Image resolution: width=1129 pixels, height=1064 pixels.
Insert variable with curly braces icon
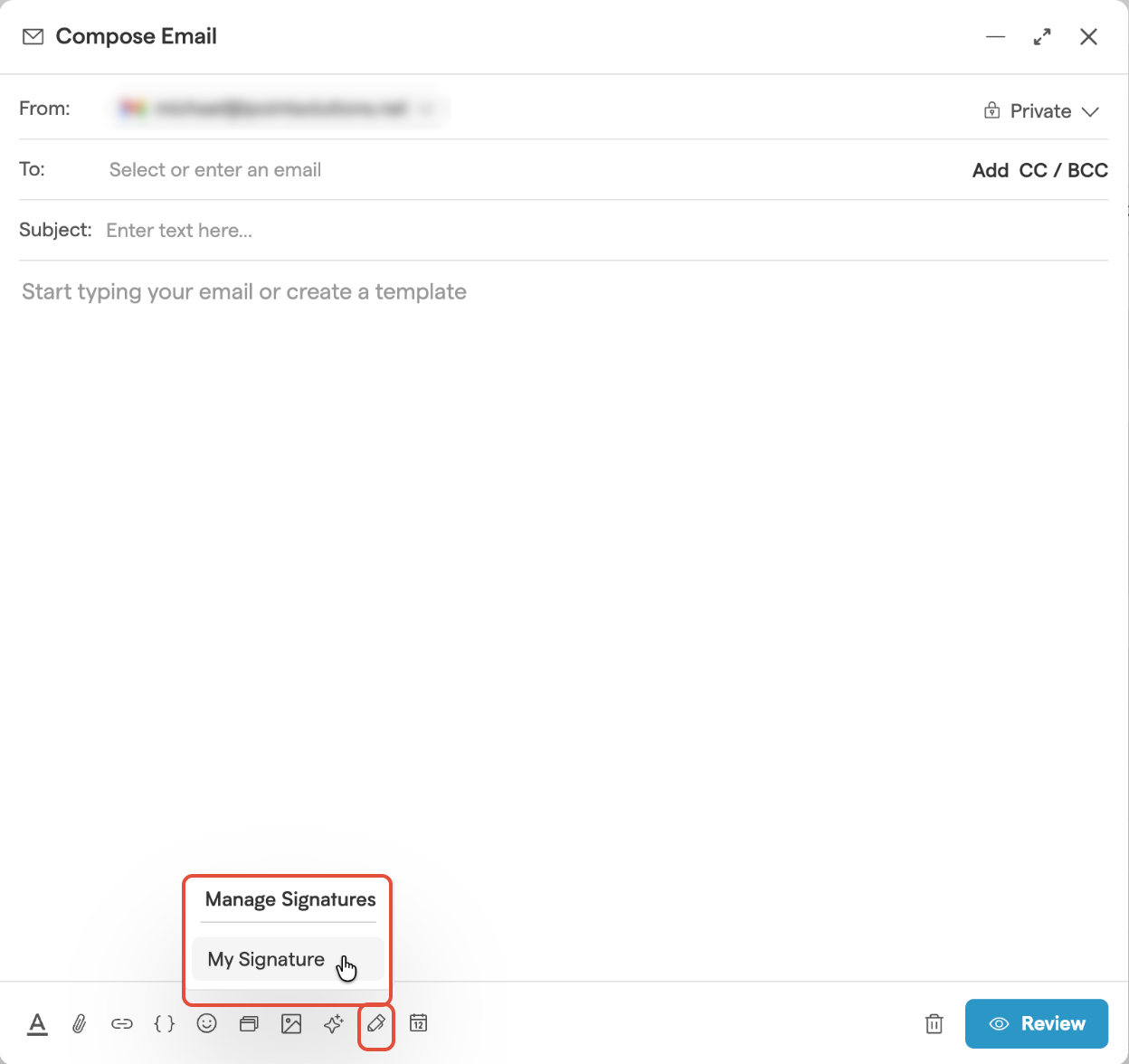[x=164, y=1023]
